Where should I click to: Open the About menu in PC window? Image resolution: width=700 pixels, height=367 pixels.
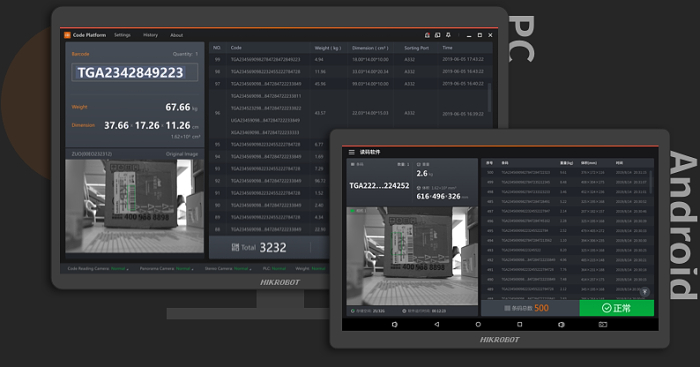point(176,35)
